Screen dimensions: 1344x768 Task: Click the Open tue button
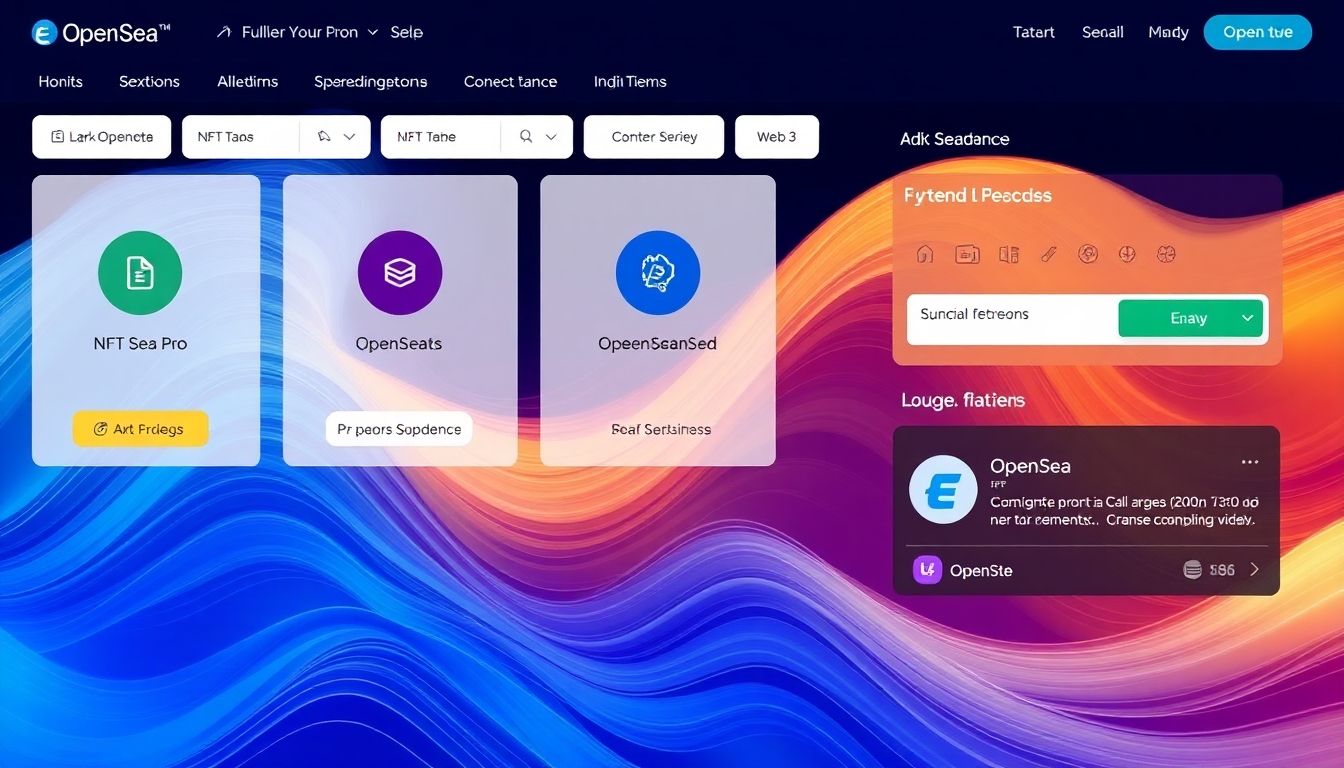point(1257,32)
